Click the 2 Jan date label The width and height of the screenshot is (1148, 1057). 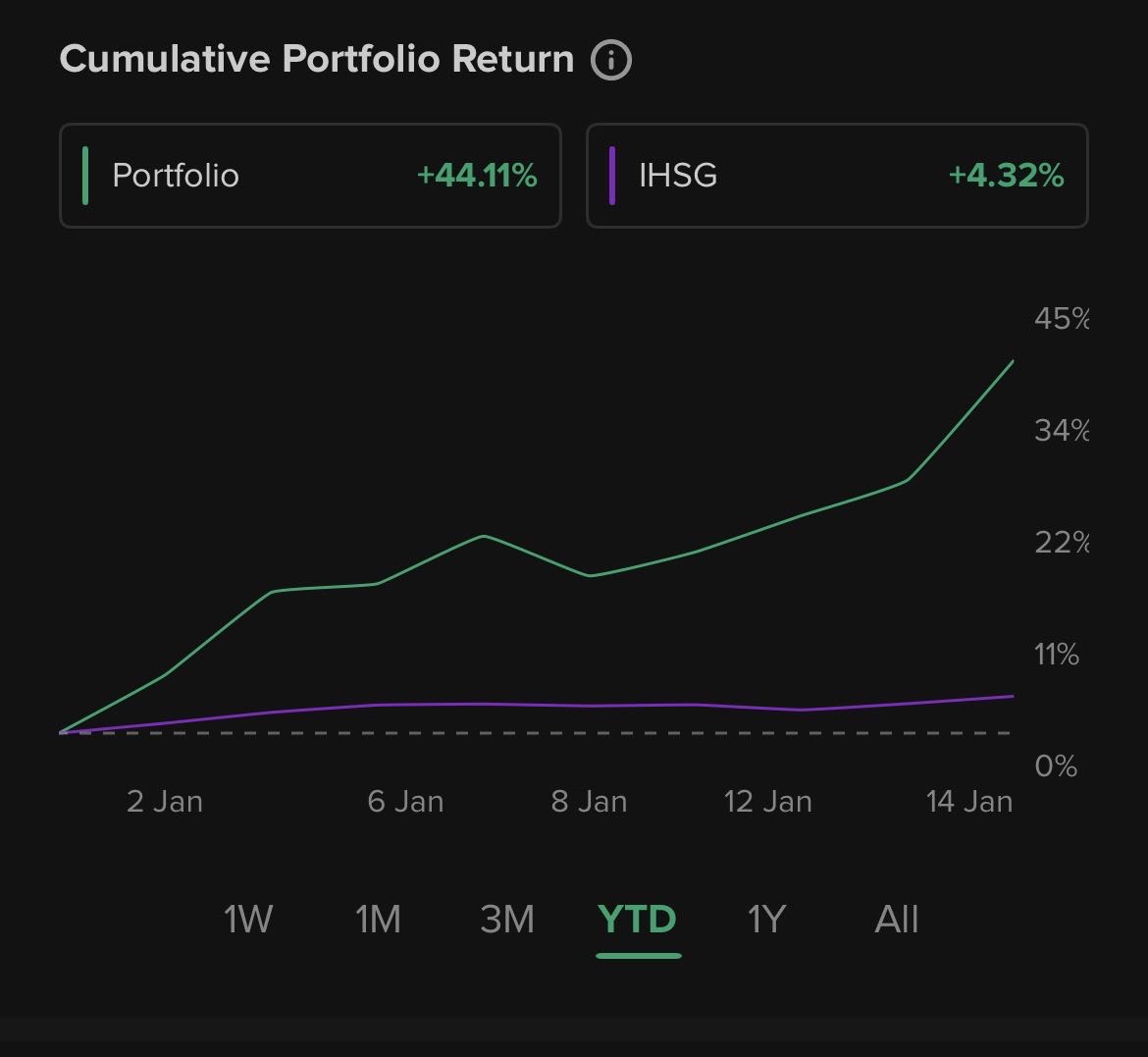(165, 802)
